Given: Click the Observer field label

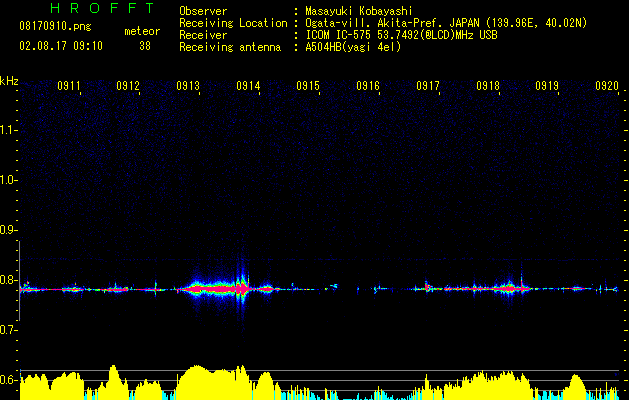Looking at the screenshot, I should pyautogui.click(x=203, y=11).
